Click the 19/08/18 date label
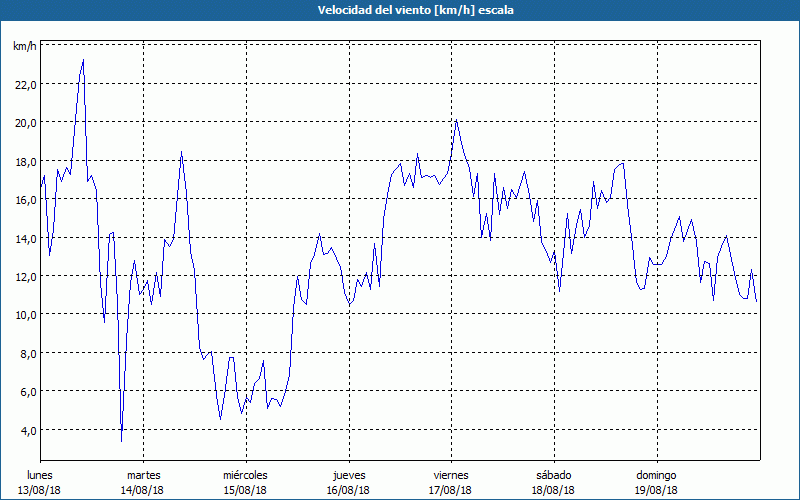The height and width of the screenshot is (500, 800). [656, 490]
